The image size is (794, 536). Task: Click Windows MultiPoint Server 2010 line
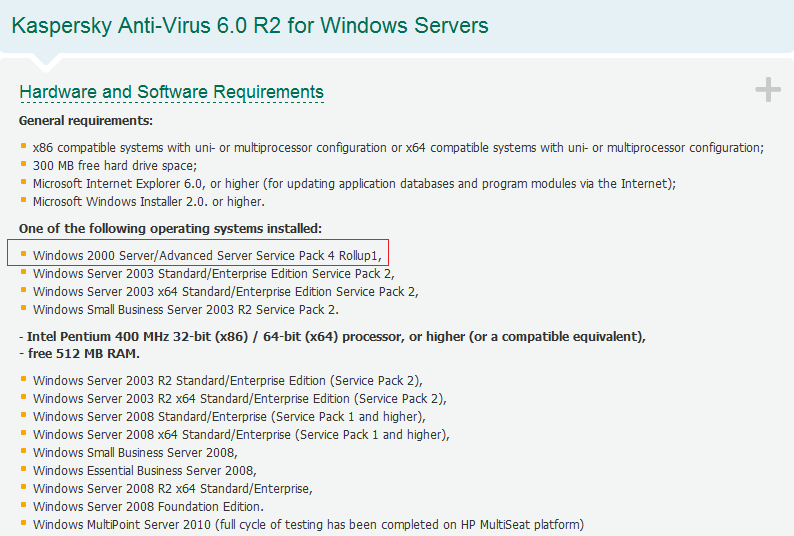[308, 524]
